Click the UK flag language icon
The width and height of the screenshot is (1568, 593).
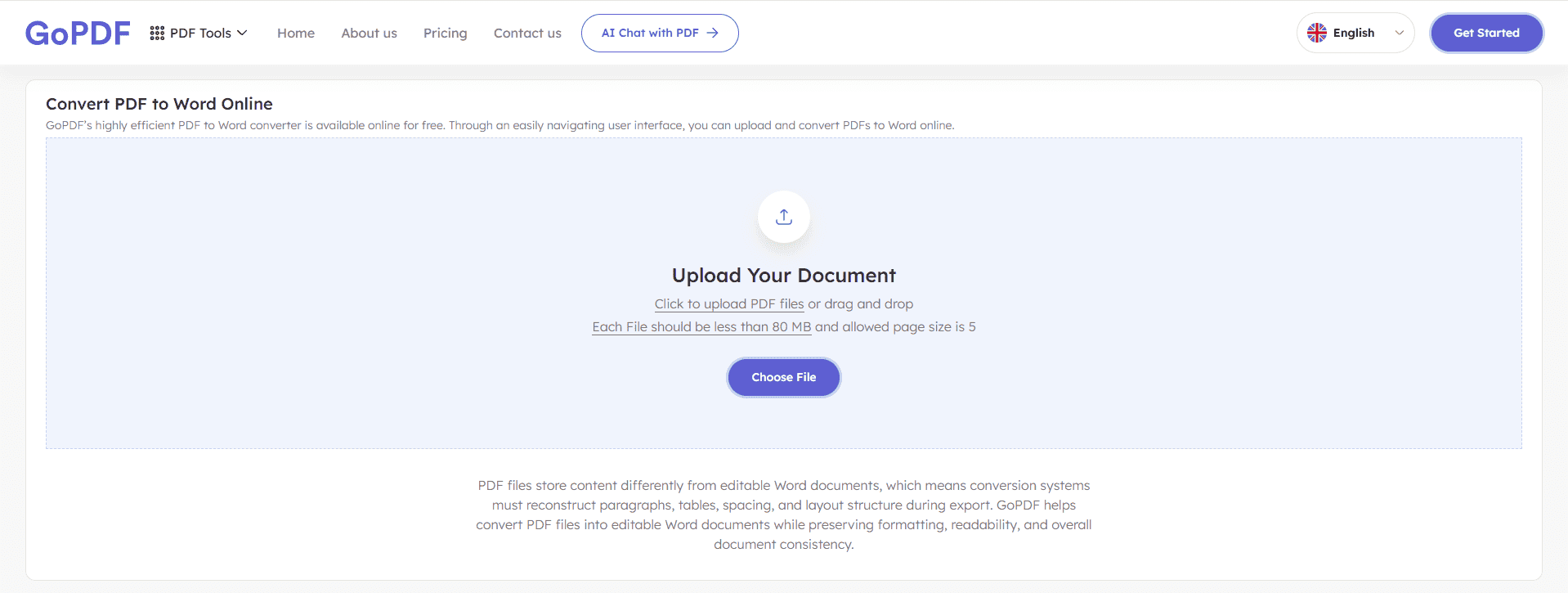(x=1317, y=33)
